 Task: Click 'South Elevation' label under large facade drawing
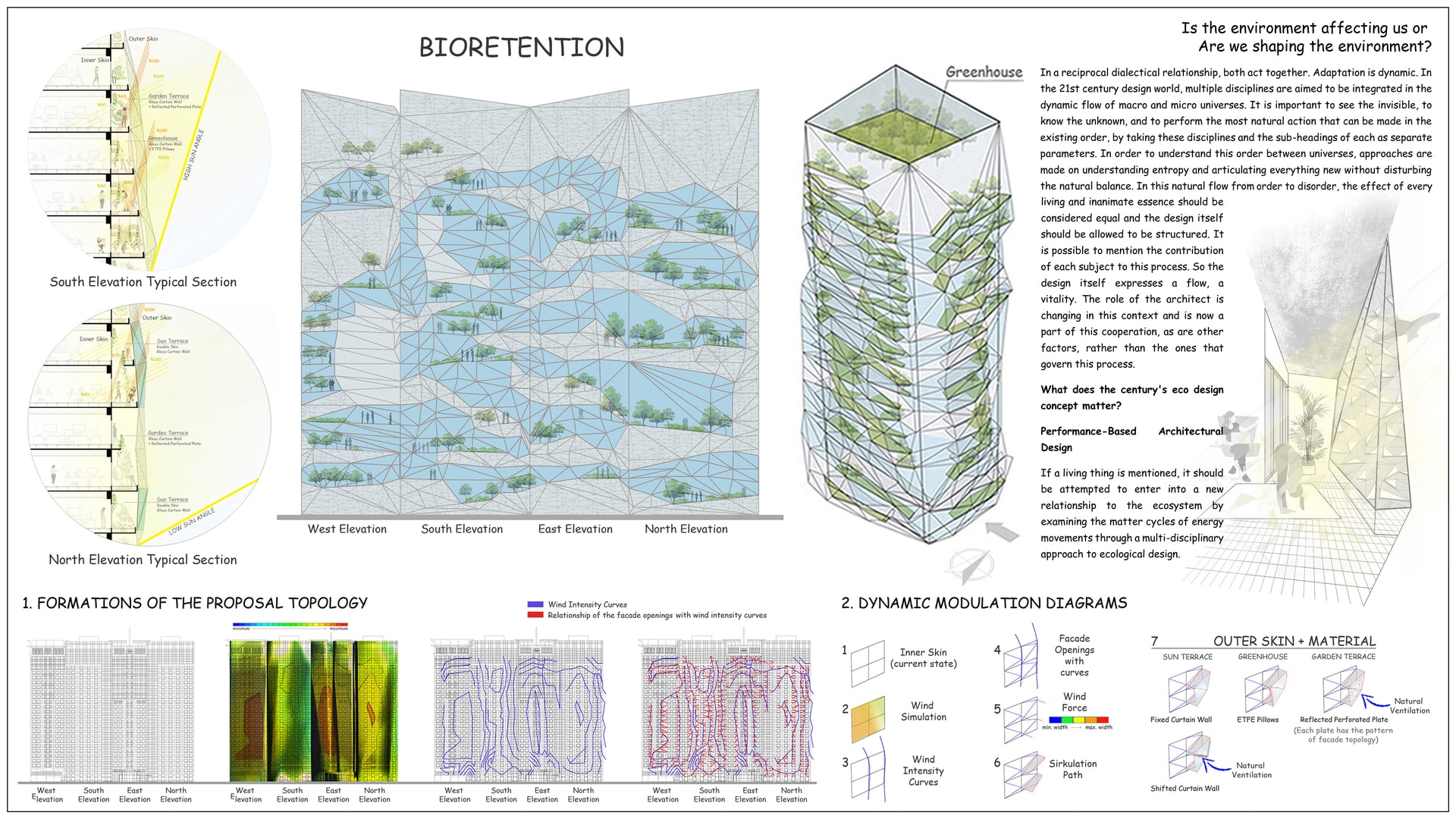[x=462, y=529]
